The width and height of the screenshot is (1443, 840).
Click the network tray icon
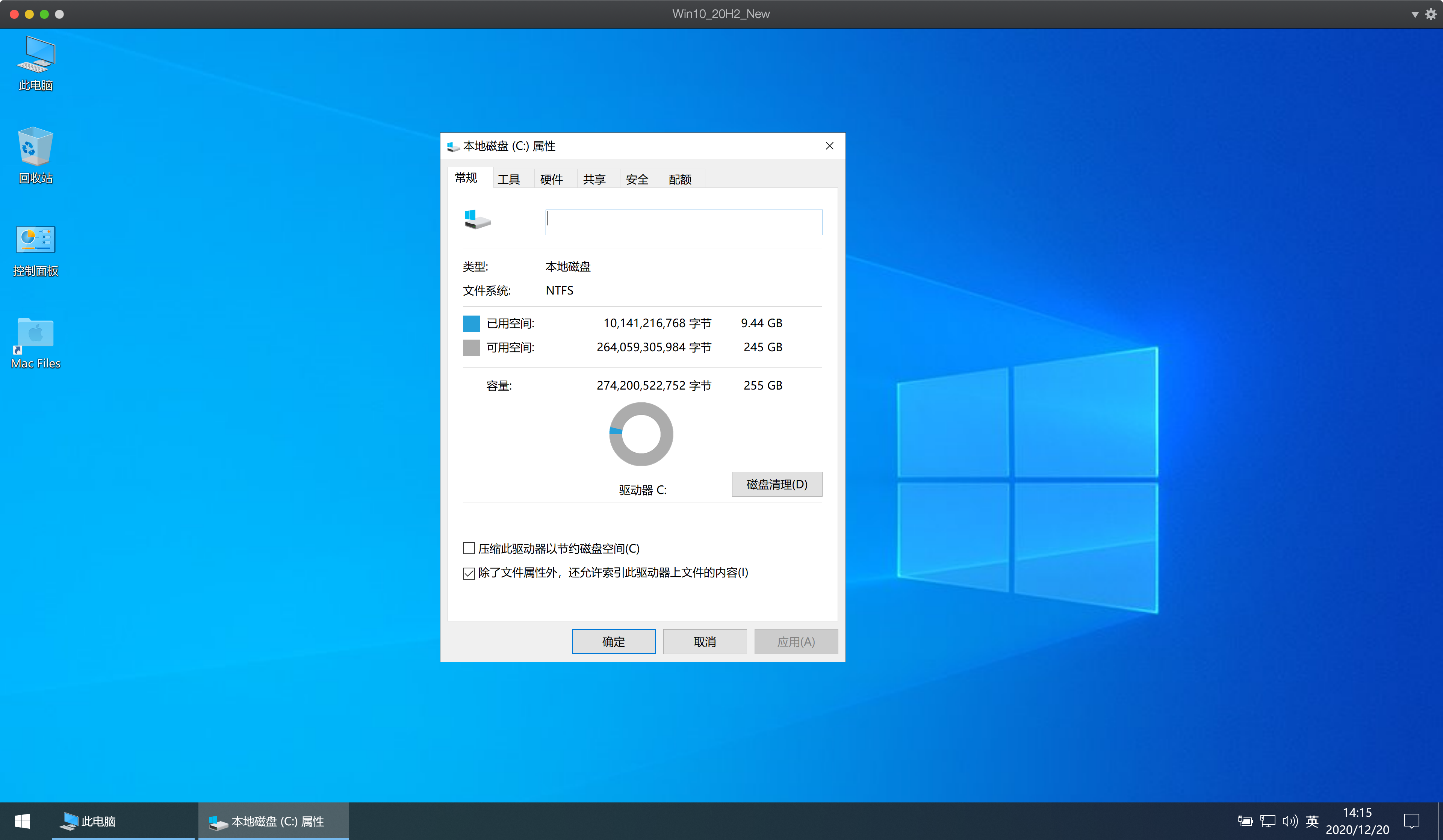click(x=1267, y=821)
